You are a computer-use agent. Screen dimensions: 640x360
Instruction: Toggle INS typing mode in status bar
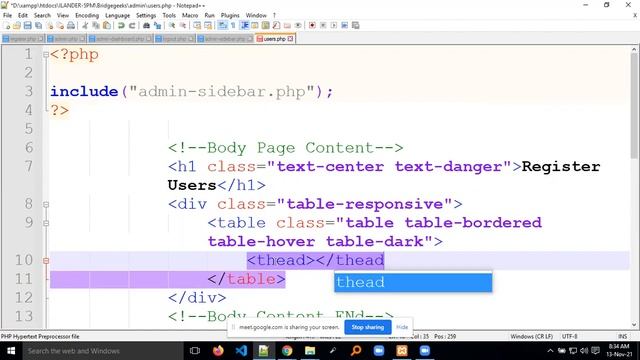(622, 336)
